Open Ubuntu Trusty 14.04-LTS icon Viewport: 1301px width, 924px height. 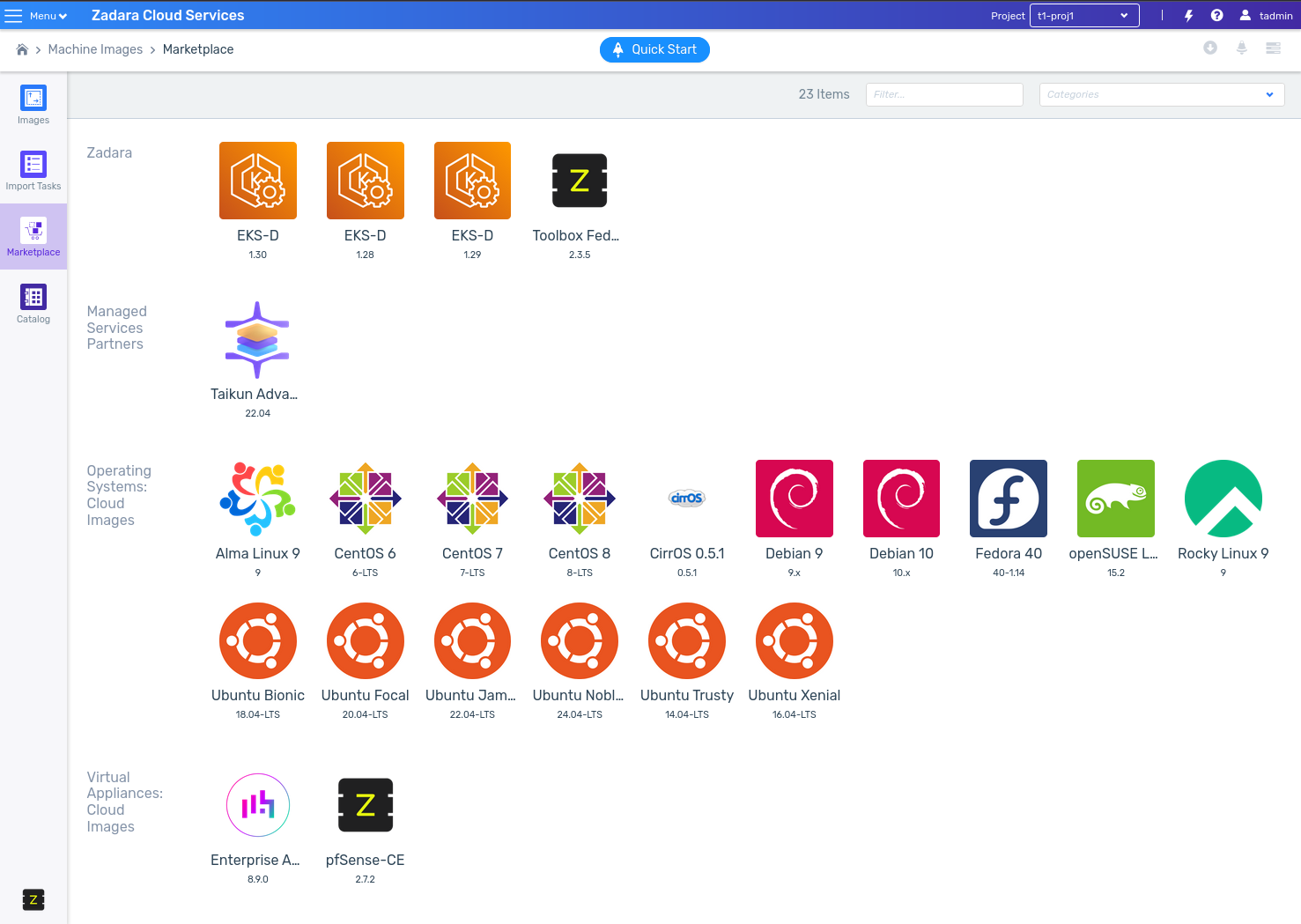[x=687, y=640]
